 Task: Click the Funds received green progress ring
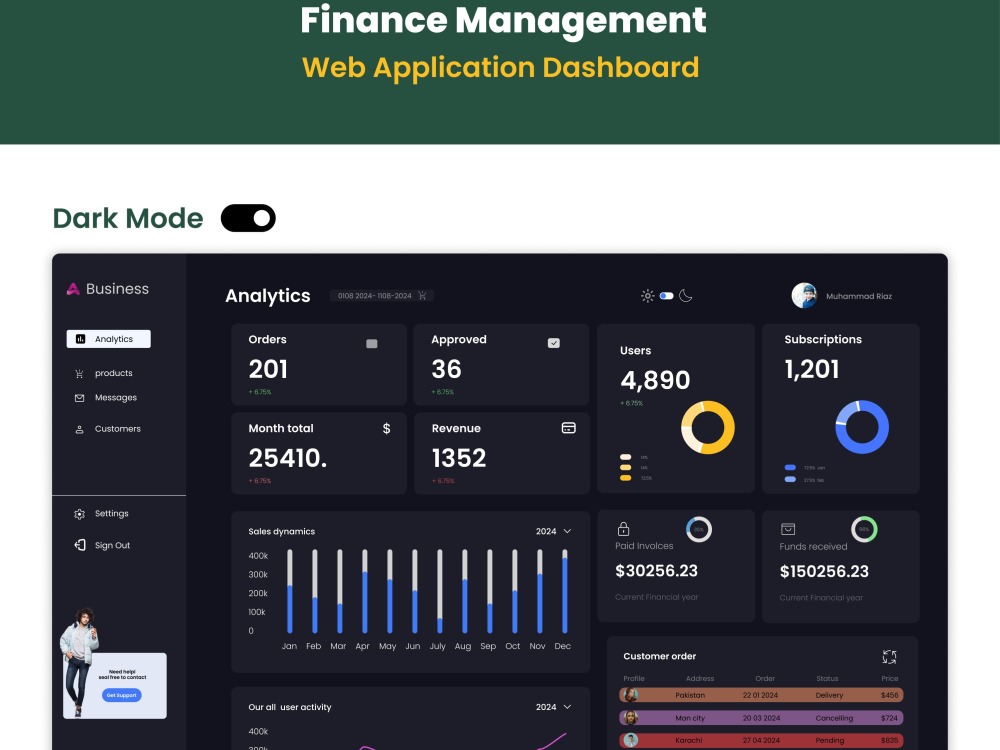[864, 529]
